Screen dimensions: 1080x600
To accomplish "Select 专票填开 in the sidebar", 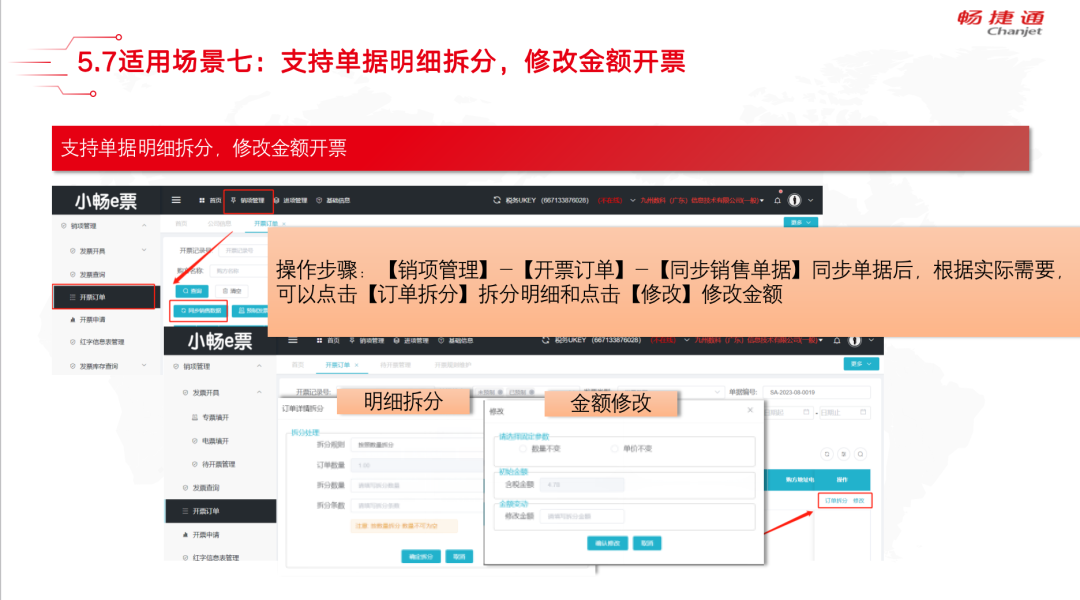I will point(215,417).
